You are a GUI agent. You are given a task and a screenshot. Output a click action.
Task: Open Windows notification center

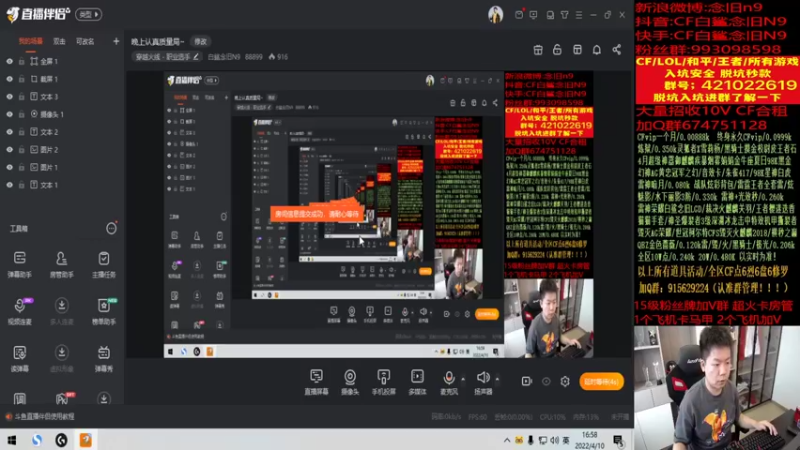point(619,440)
